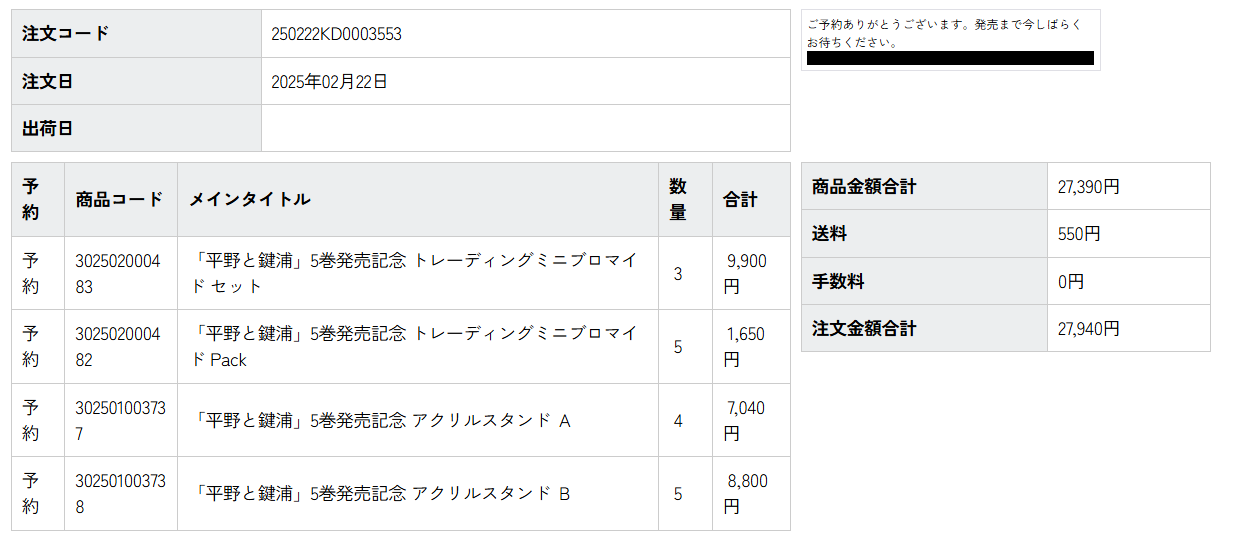
Task: Click the 合計 column header
Action: coord(740,199)
